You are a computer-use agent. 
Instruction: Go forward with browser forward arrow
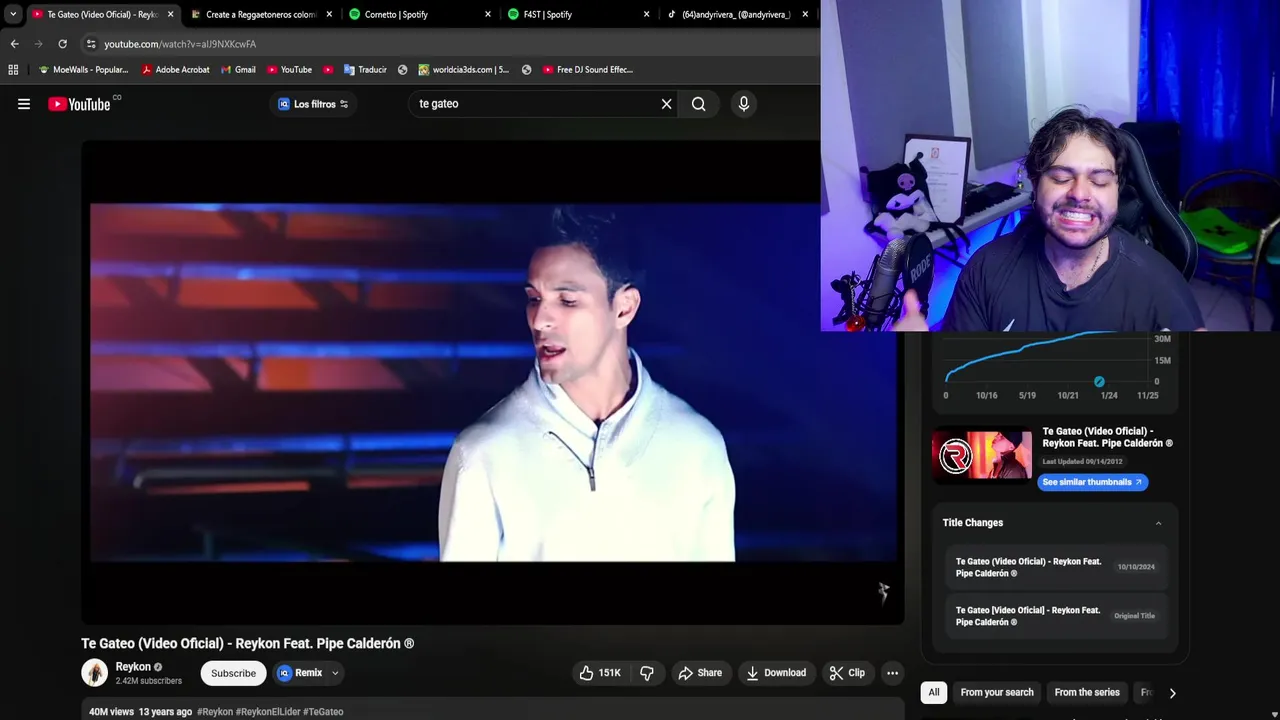(x=38, y=44)
